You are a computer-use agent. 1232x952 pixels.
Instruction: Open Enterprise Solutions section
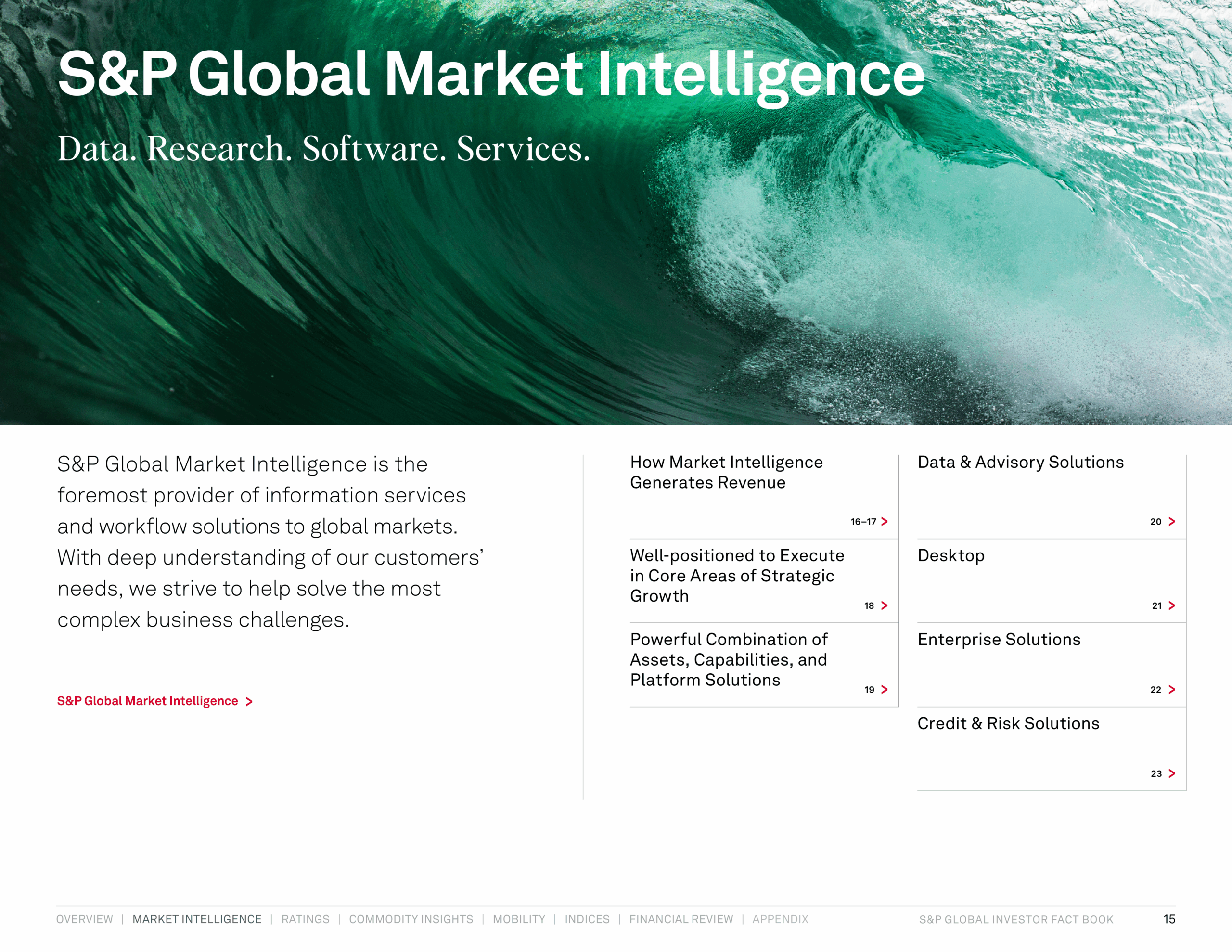999,639
